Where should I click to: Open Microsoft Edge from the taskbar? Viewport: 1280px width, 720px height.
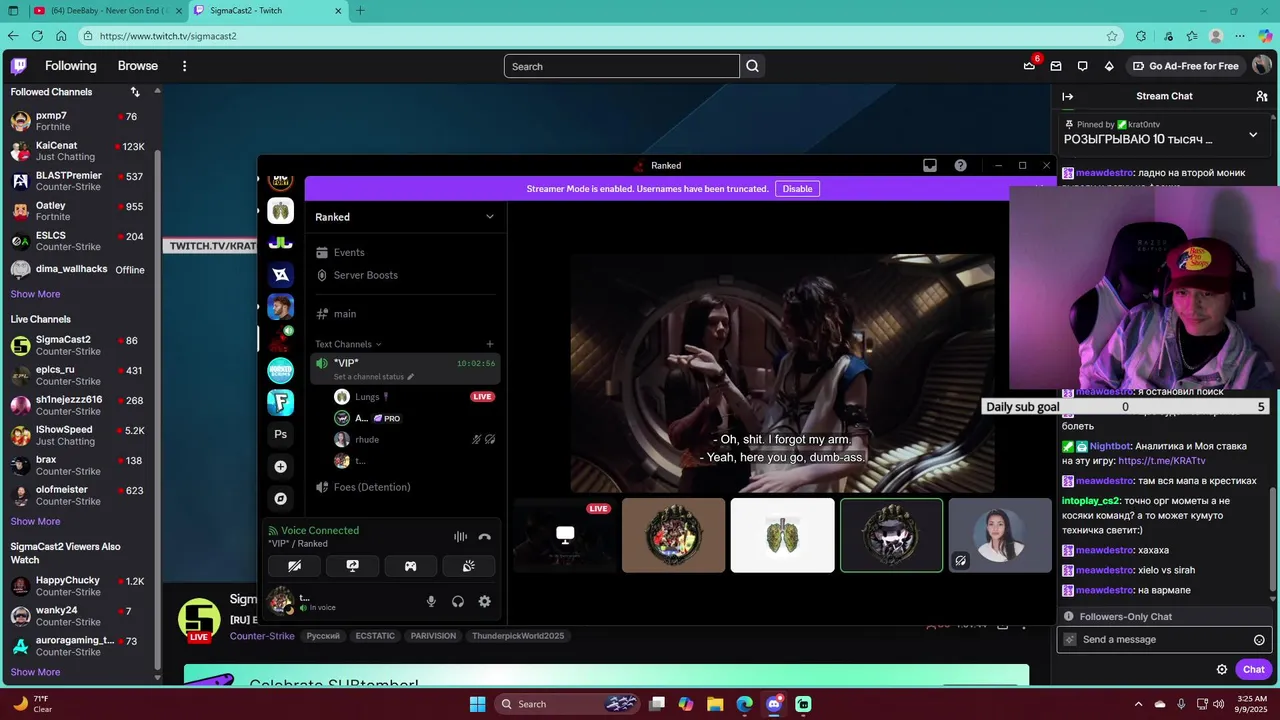click(x=745, y=704)
